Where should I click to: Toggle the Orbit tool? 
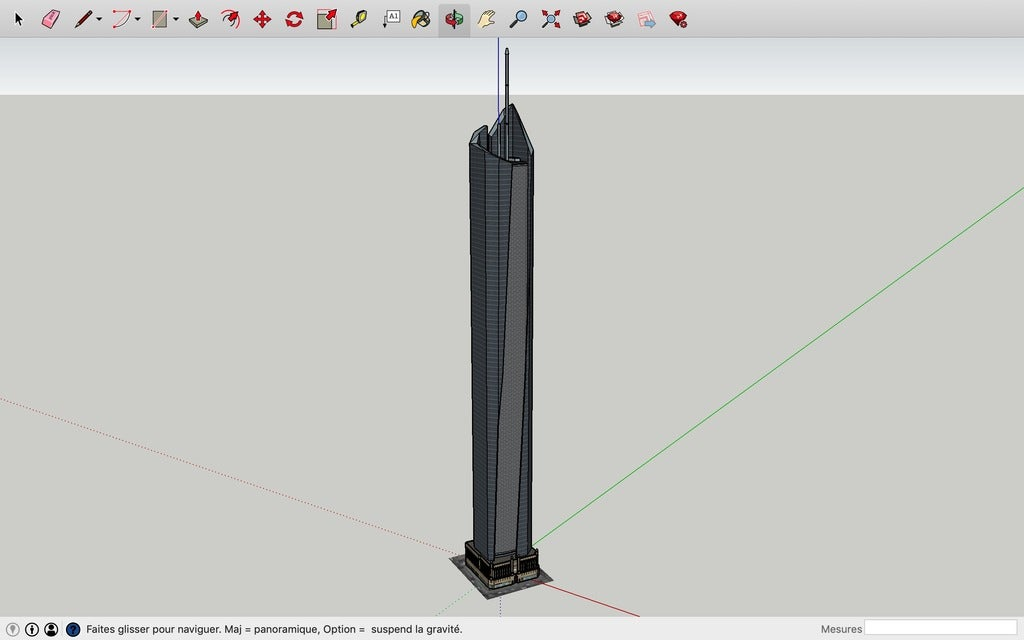pyautogui.click(x=454, y=19)
